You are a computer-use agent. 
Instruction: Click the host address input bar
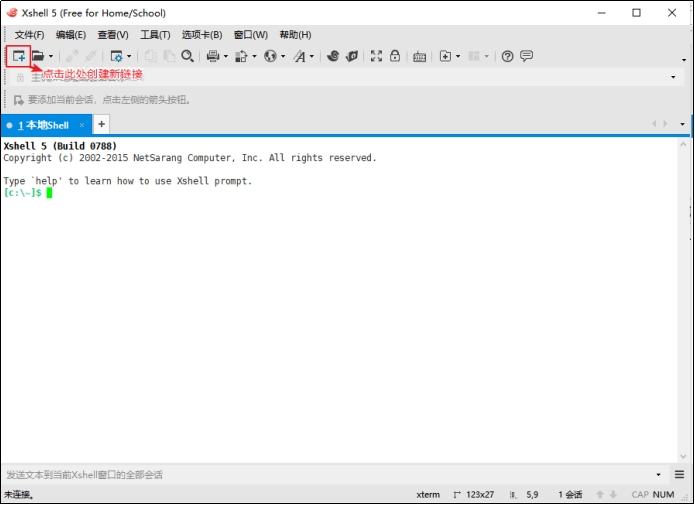[346, 77]
